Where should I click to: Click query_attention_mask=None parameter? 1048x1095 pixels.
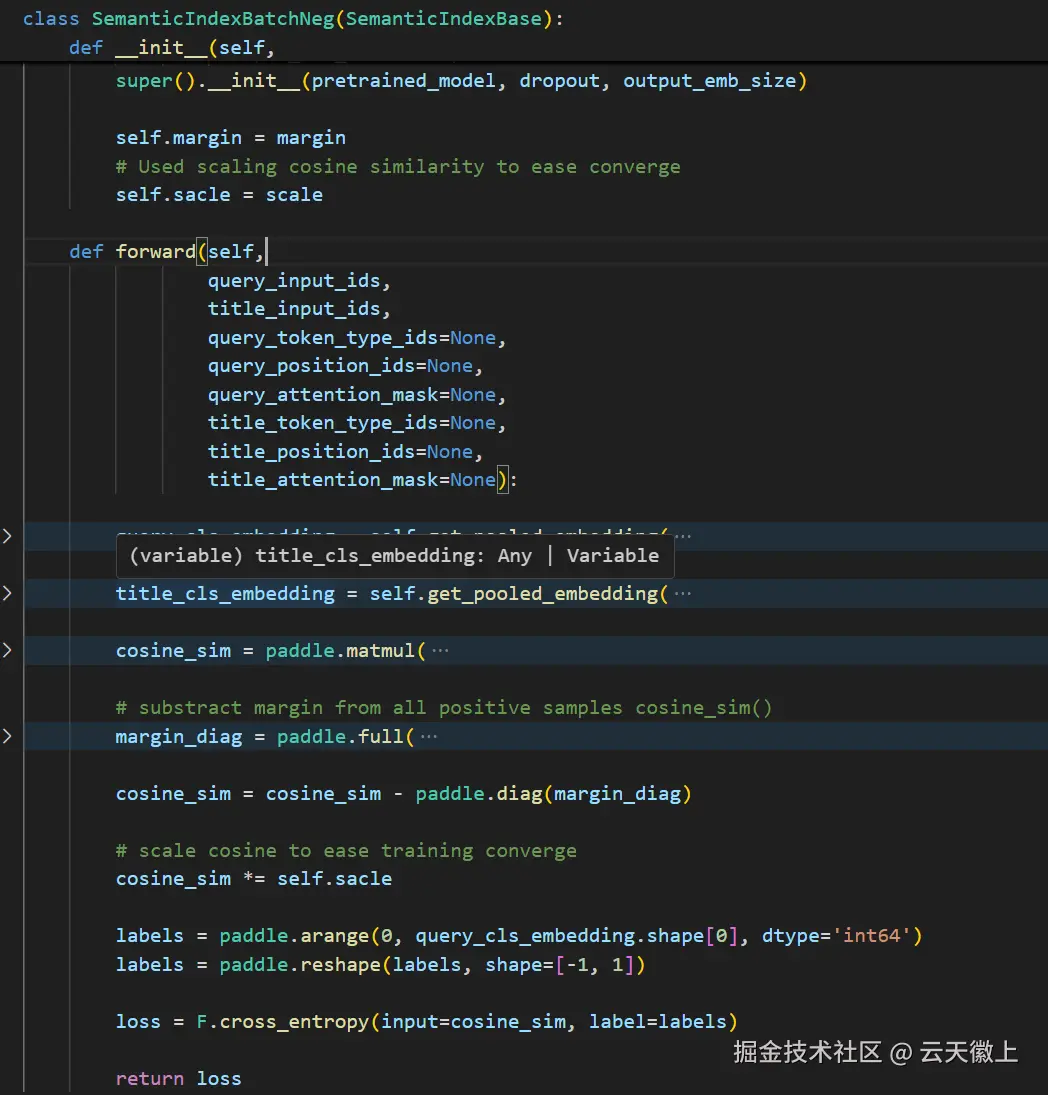coord(356,395)
